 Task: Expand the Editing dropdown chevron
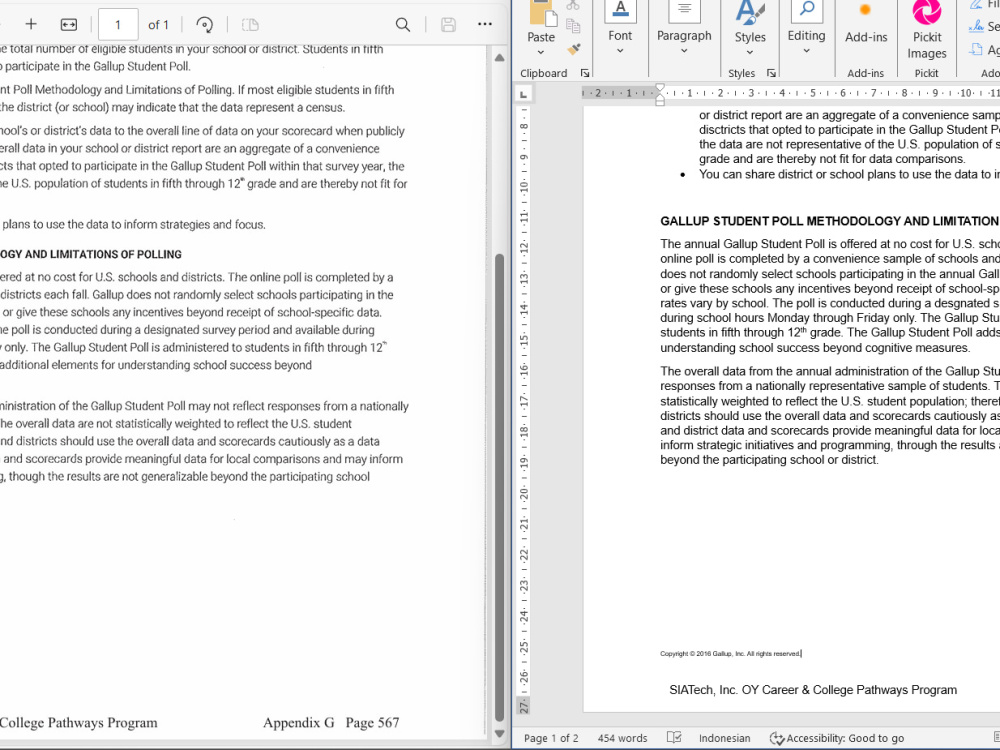pyautogui.click(x=806, y=51)
